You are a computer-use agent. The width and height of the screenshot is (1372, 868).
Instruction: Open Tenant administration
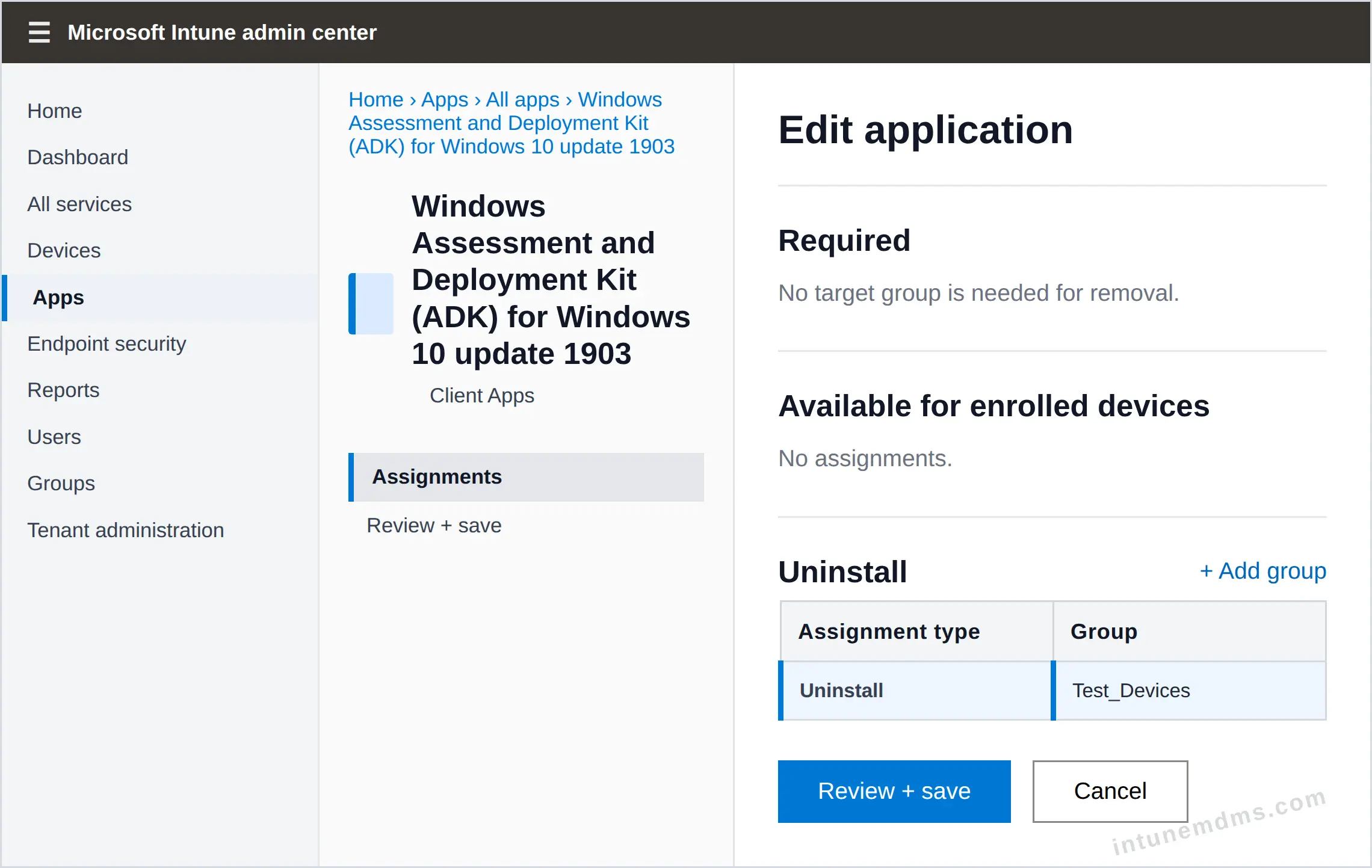[126, 531]
